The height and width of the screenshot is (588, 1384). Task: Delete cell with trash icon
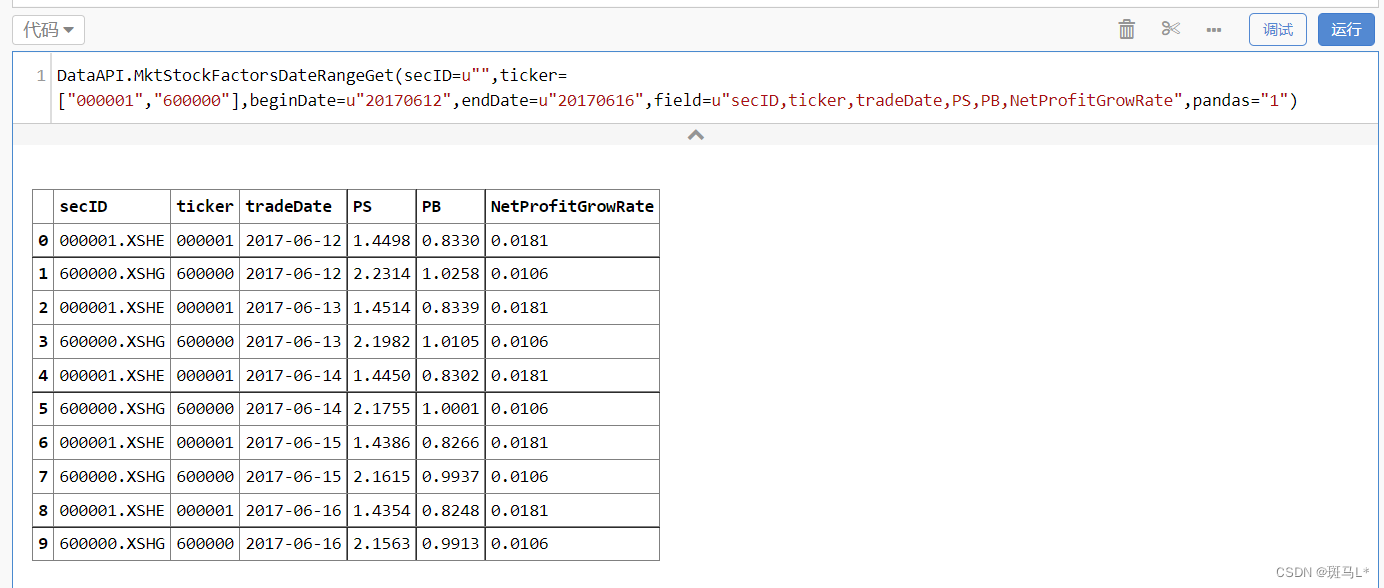(x=1127, y=29)
